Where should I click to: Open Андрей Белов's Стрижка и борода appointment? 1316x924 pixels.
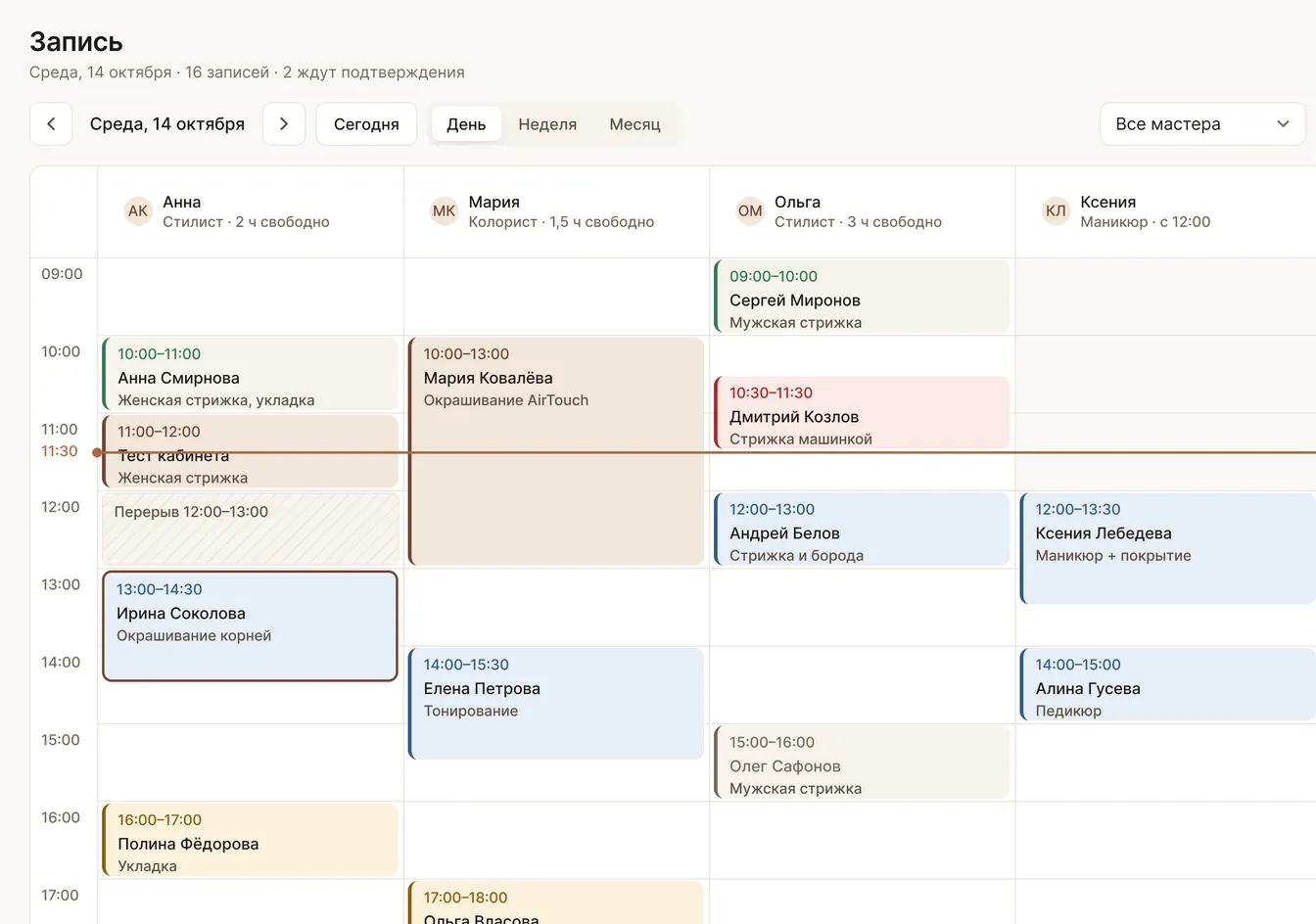(863, 530)
